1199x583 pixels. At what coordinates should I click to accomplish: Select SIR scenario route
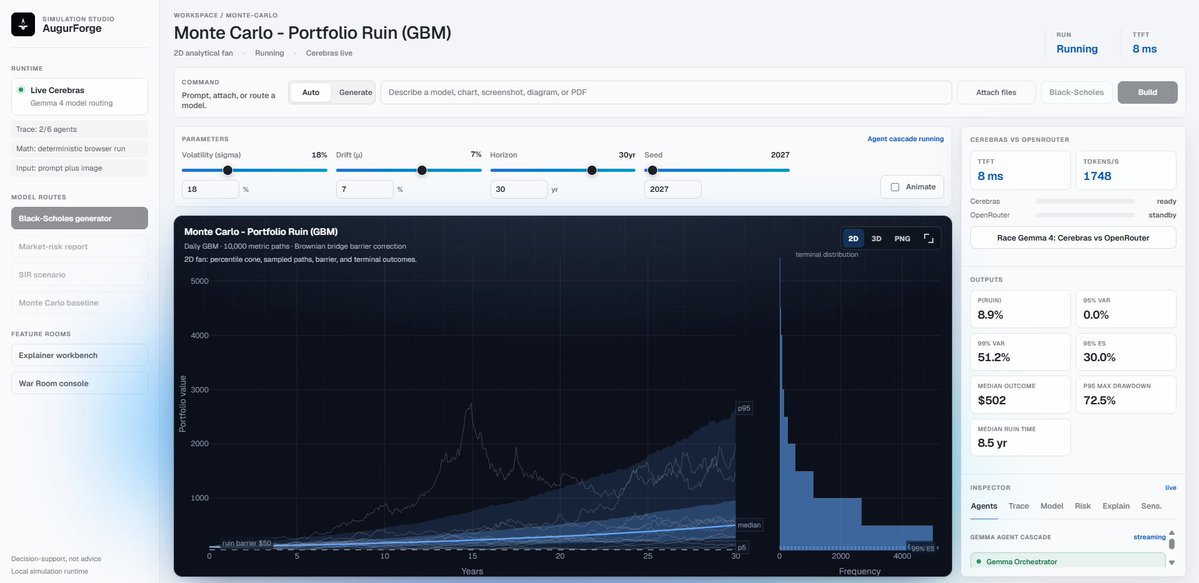point(80,275)
